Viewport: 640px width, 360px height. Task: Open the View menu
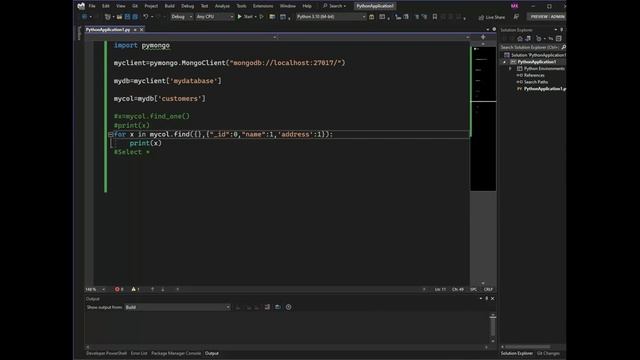(x=121, y=6)
